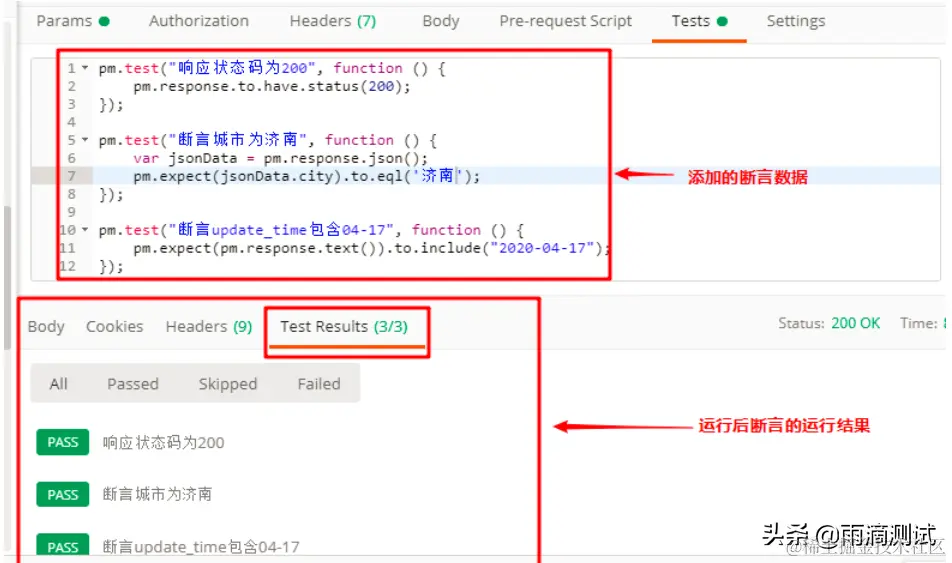Viewport: 952px width, 563px height.
Task: Filter test results by Passed
Action: tap(133, 384)
